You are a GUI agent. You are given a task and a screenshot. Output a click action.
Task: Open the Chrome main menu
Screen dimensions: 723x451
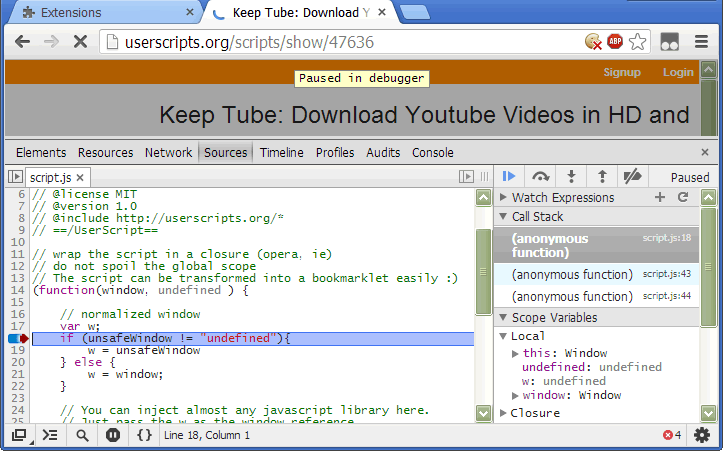pos(701,42)
